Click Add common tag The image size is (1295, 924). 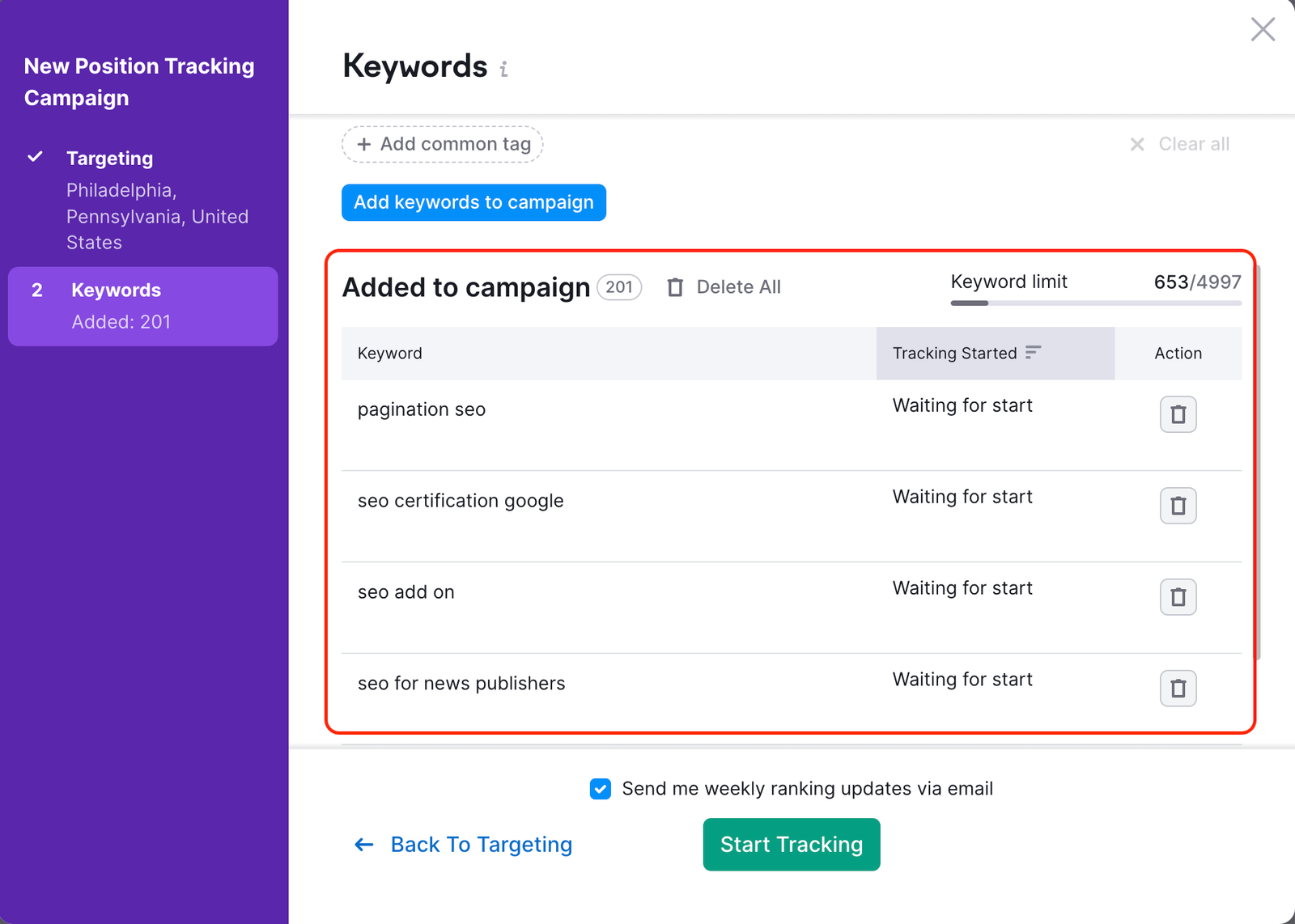441,144
